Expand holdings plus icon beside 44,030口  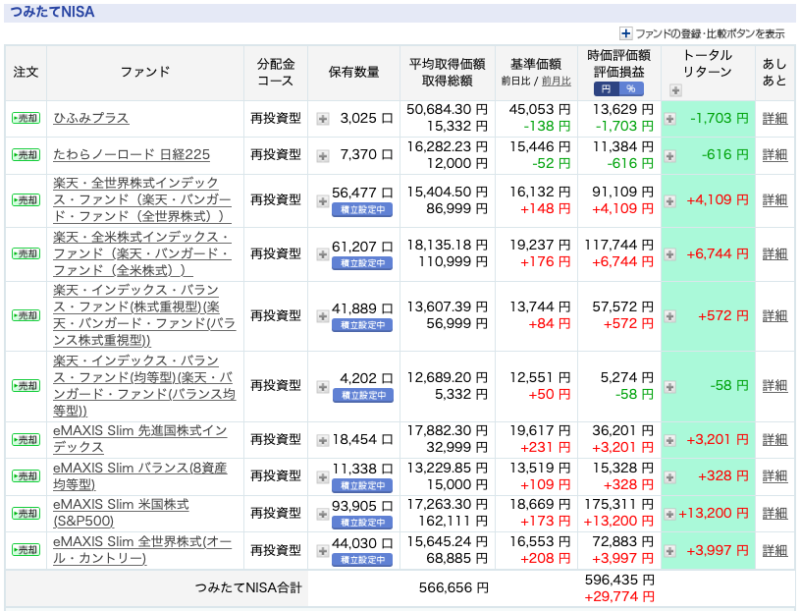pos(322,551)
